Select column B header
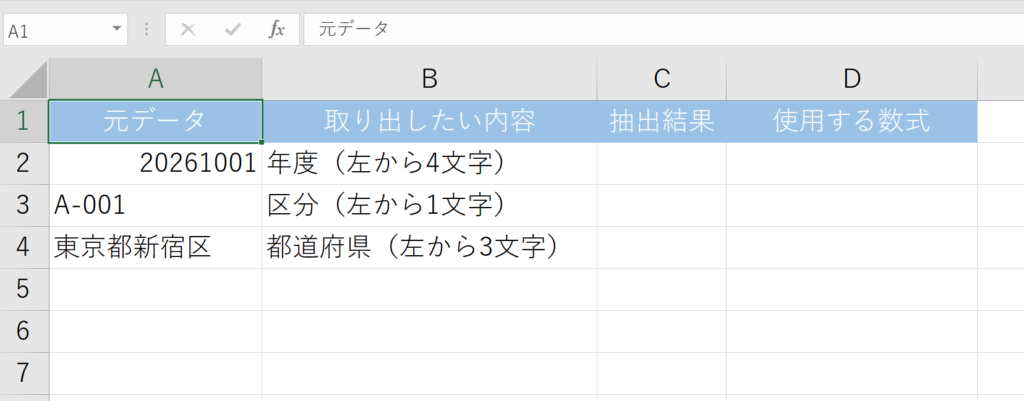This screenshot has width=1024, height=401. pos(429,79)
